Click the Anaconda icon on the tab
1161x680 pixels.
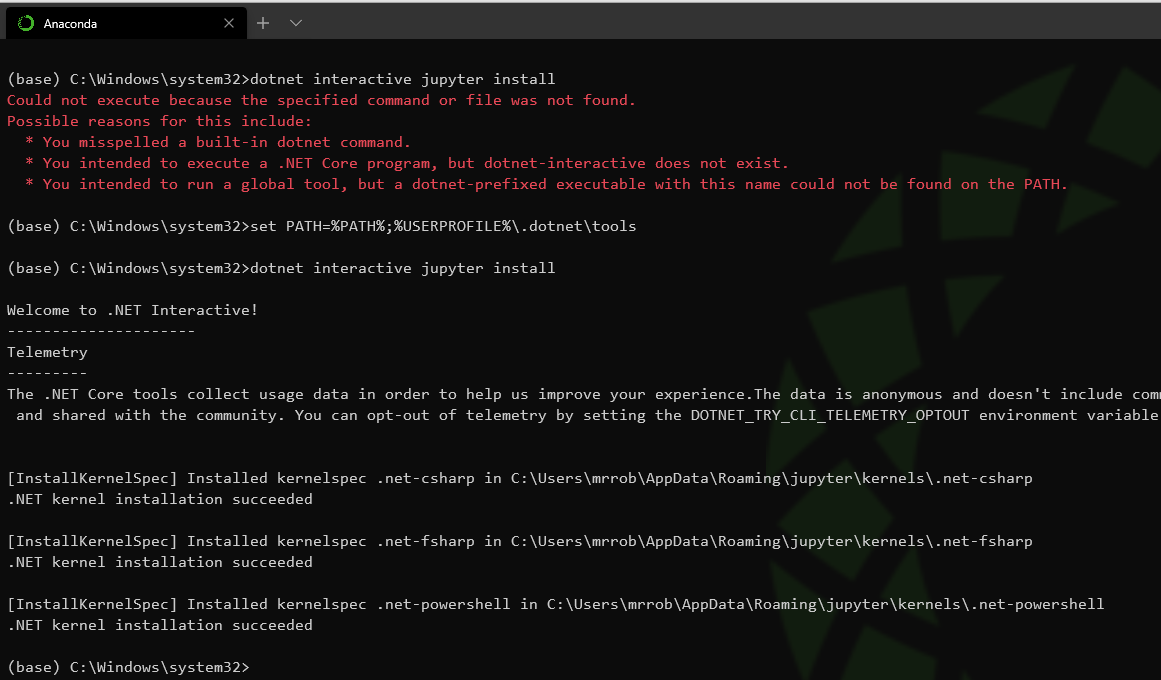click(x=25, y=23)
